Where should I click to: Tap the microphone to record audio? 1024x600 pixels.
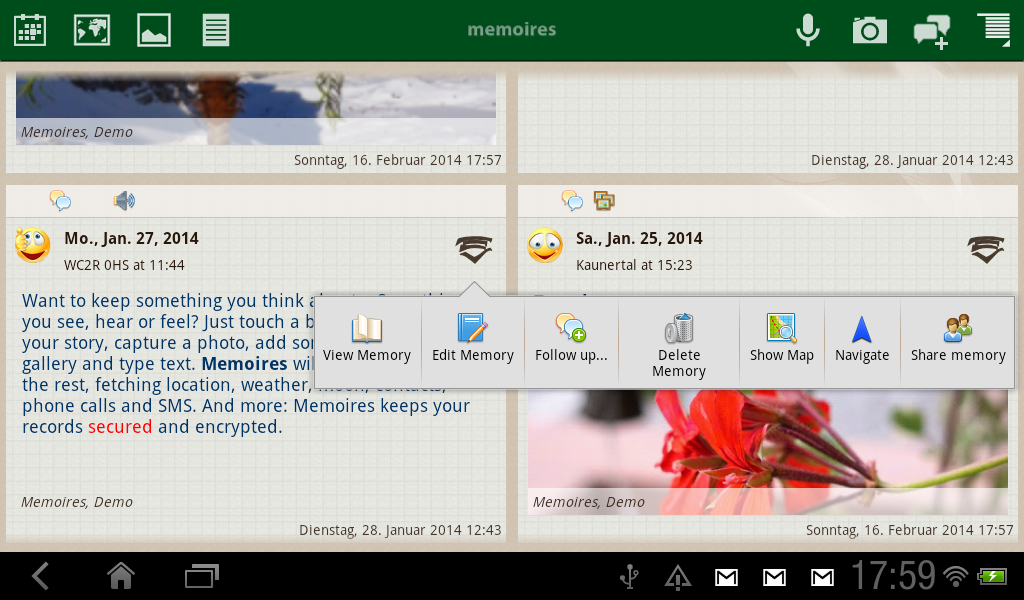tap(808, 30)
